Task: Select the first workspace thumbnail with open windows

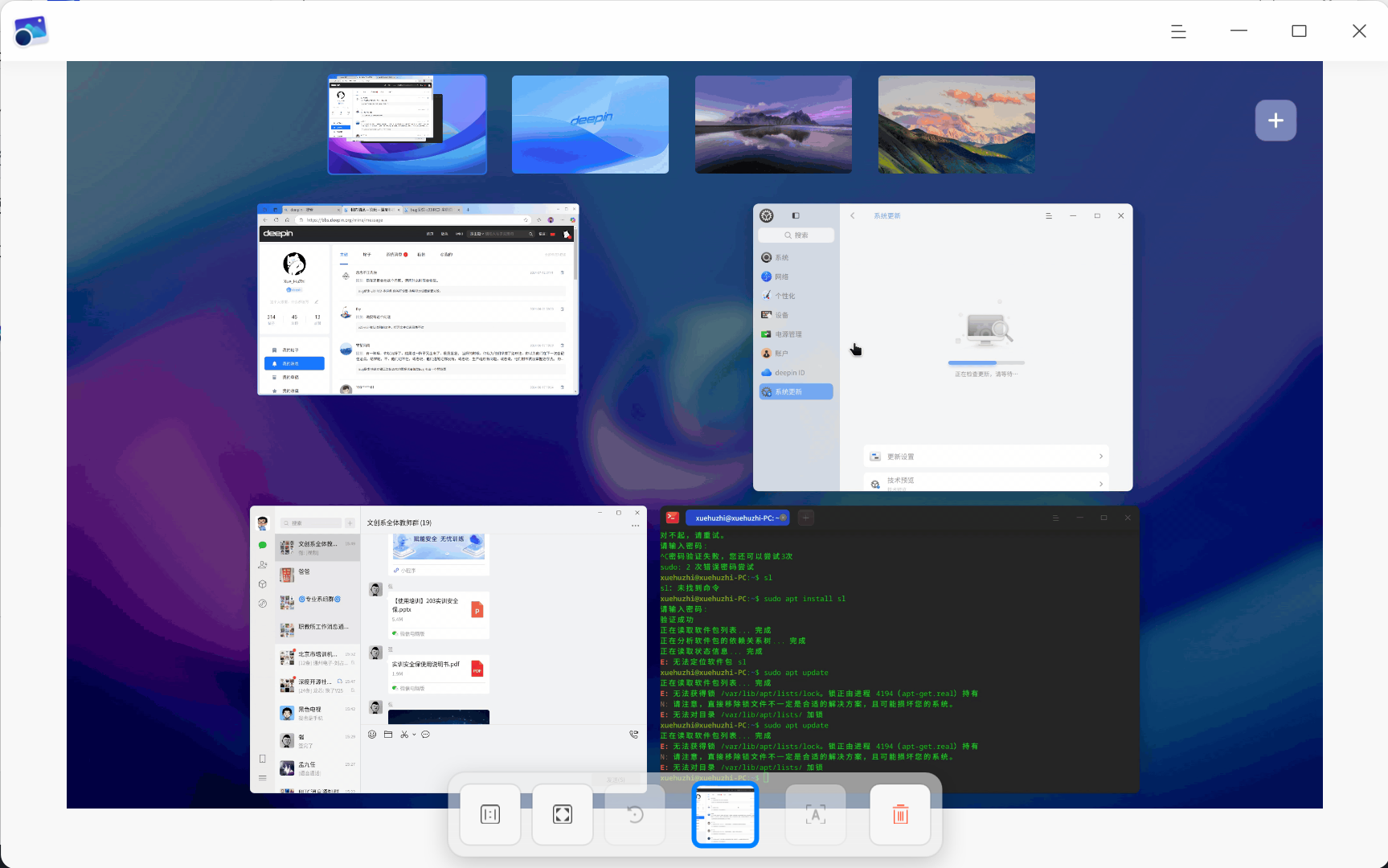Action: point(407,125)
